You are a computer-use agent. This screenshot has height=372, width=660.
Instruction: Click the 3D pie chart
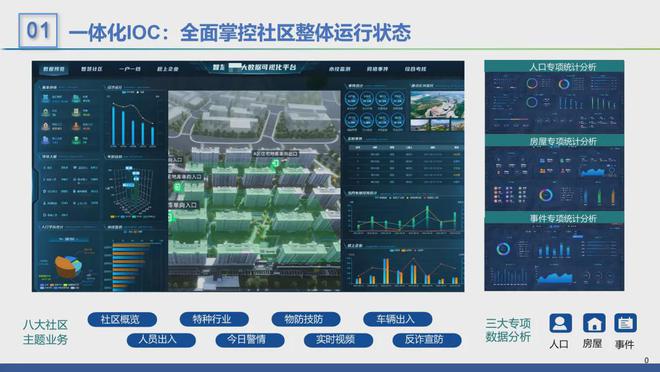pos(68,266)
